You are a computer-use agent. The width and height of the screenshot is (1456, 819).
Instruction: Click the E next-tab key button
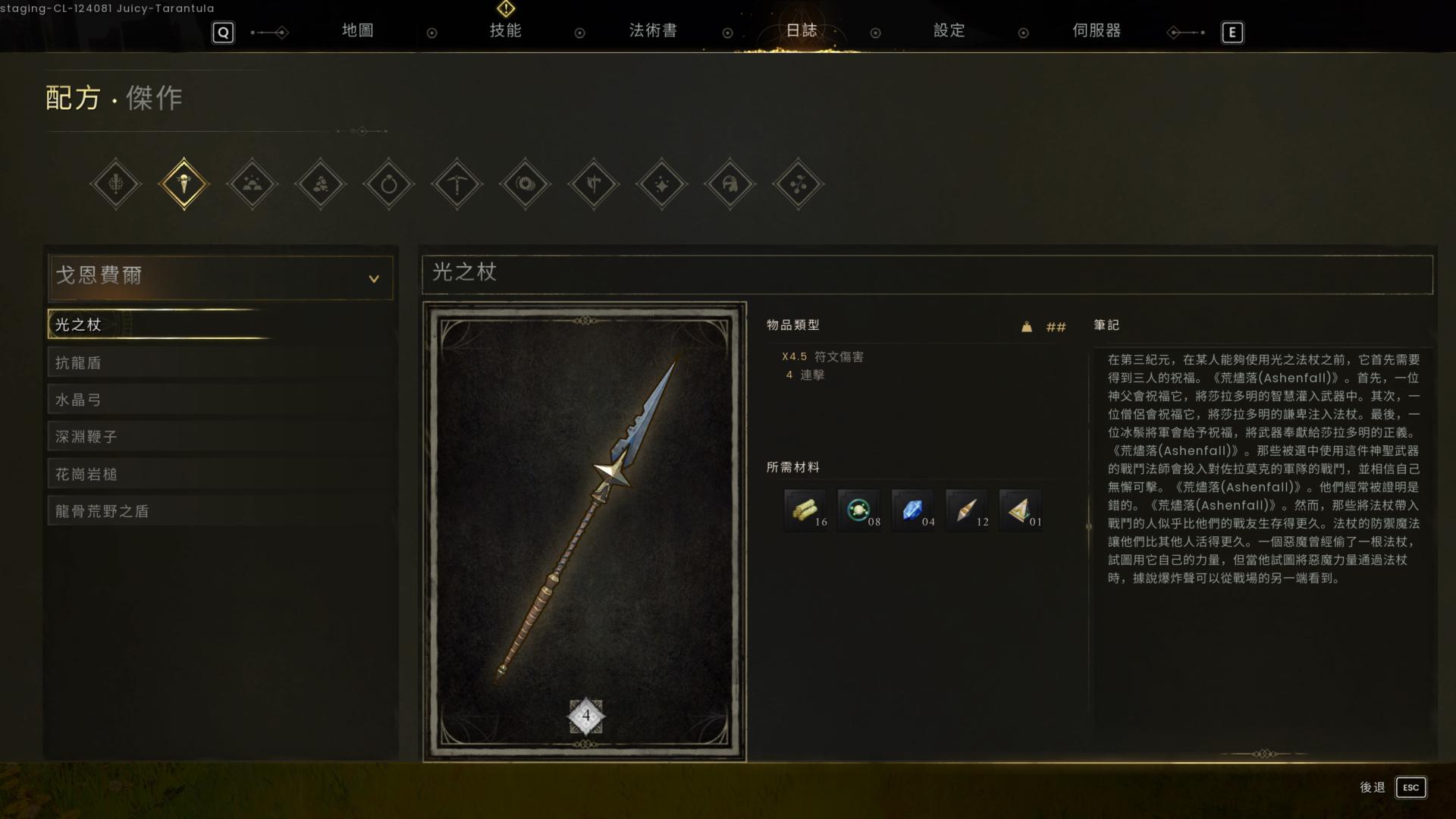pyautogui.click(x=1232, y=33)
